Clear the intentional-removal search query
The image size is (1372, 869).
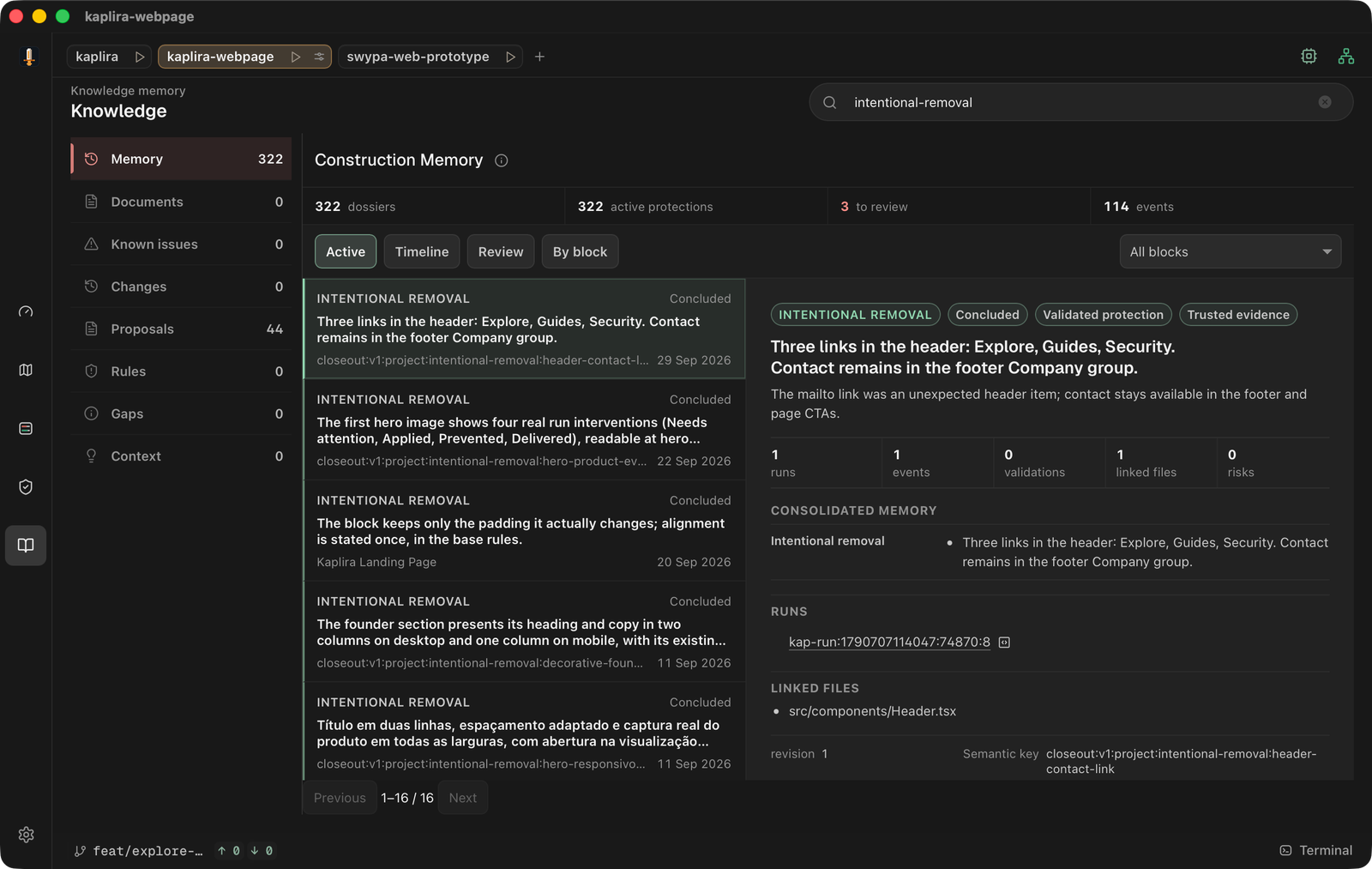(1325, 102)
